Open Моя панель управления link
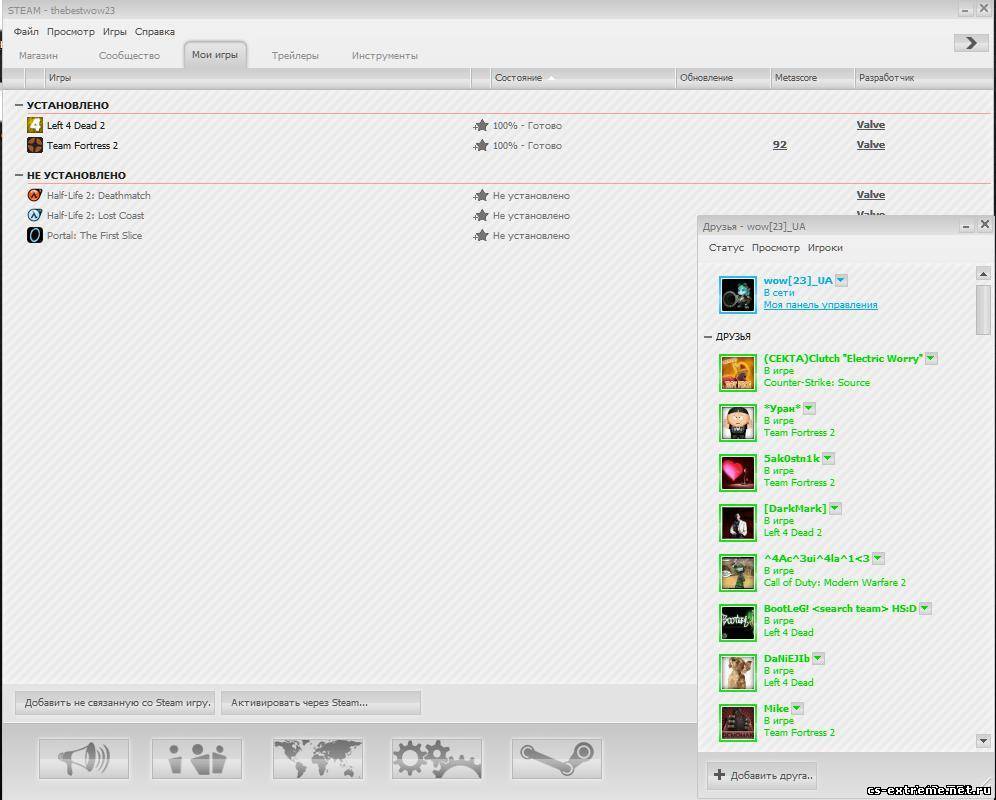The height and width of the screenshot is (800, 996). pos(821,305)
